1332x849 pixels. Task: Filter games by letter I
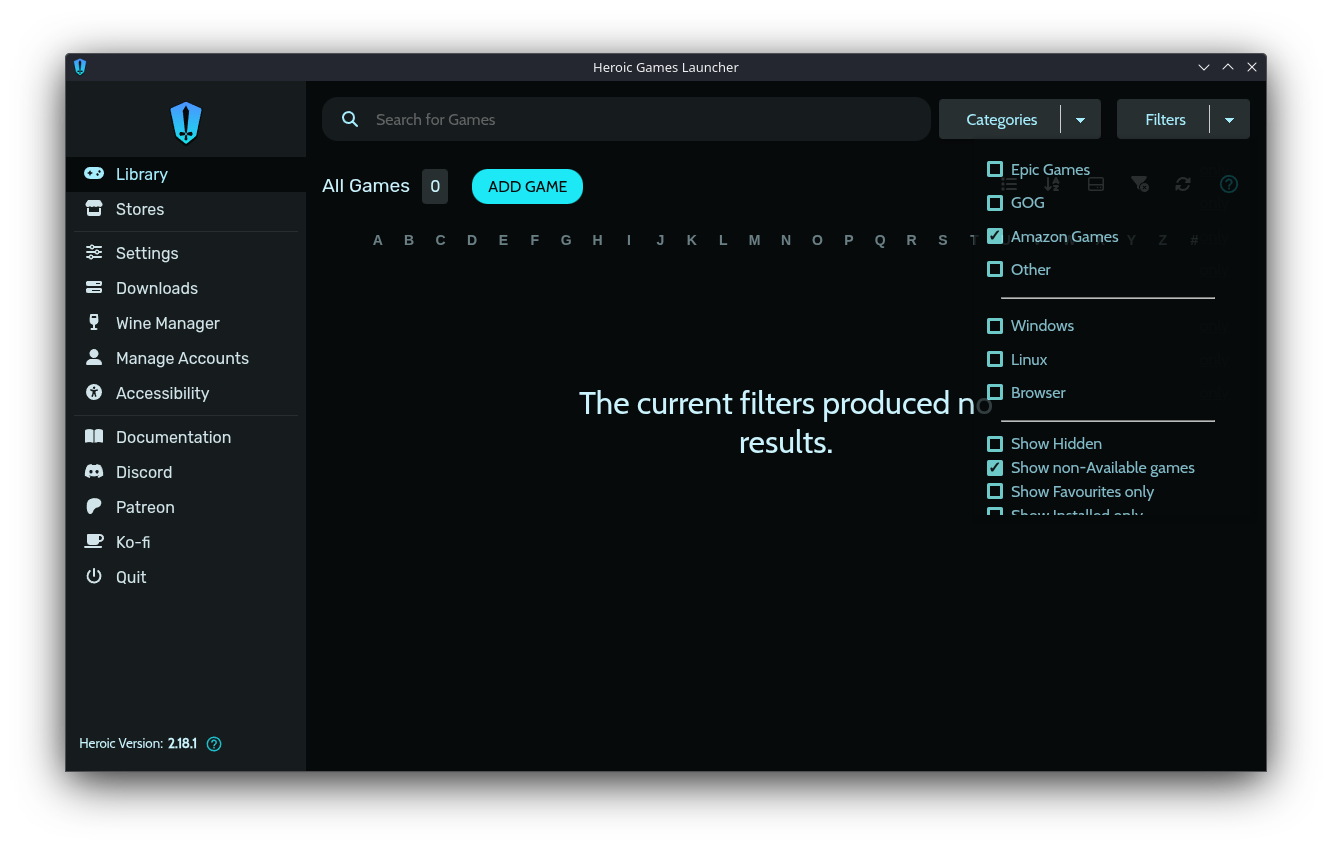pos(629,240)
